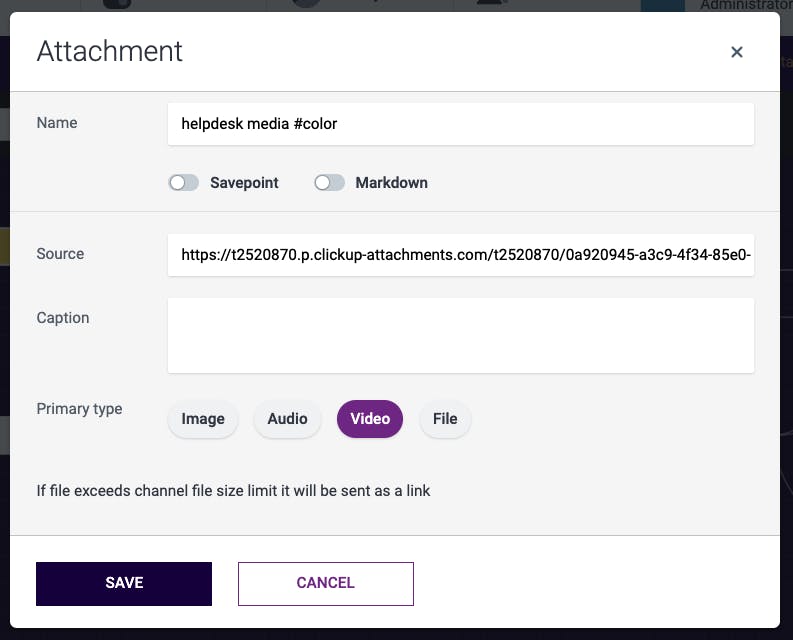Click the Source field label
The height and width of the screenshot is (640, 793).
coord(60,254)
